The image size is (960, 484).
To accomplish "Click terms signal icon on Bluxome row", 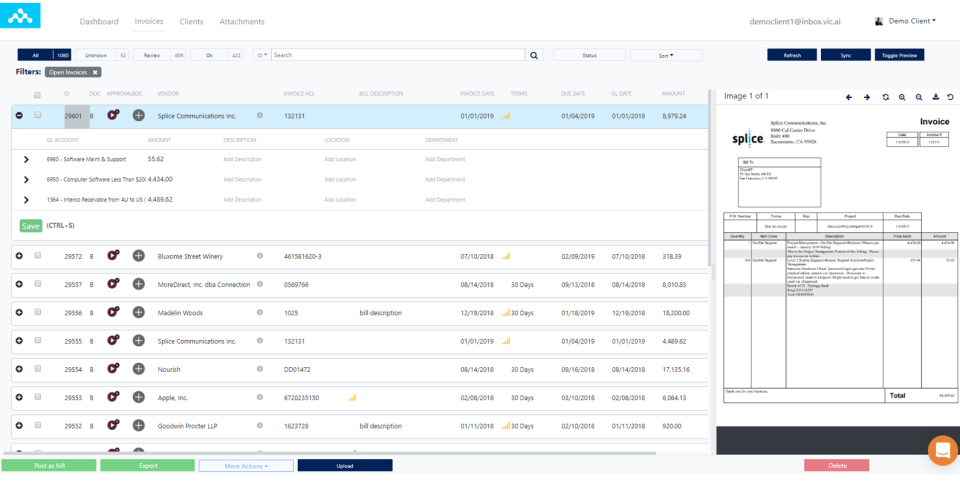I will (506, 256).
